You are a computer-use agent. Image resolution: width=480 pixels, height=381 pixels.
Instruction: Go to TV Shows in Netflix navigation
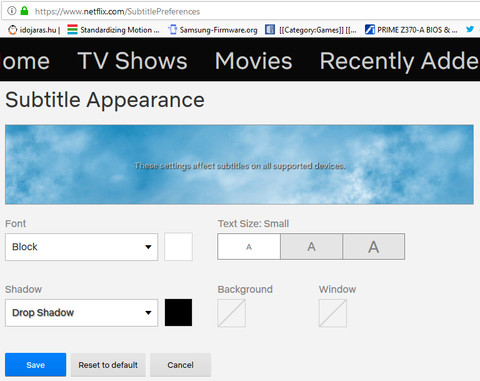[132, 61]
